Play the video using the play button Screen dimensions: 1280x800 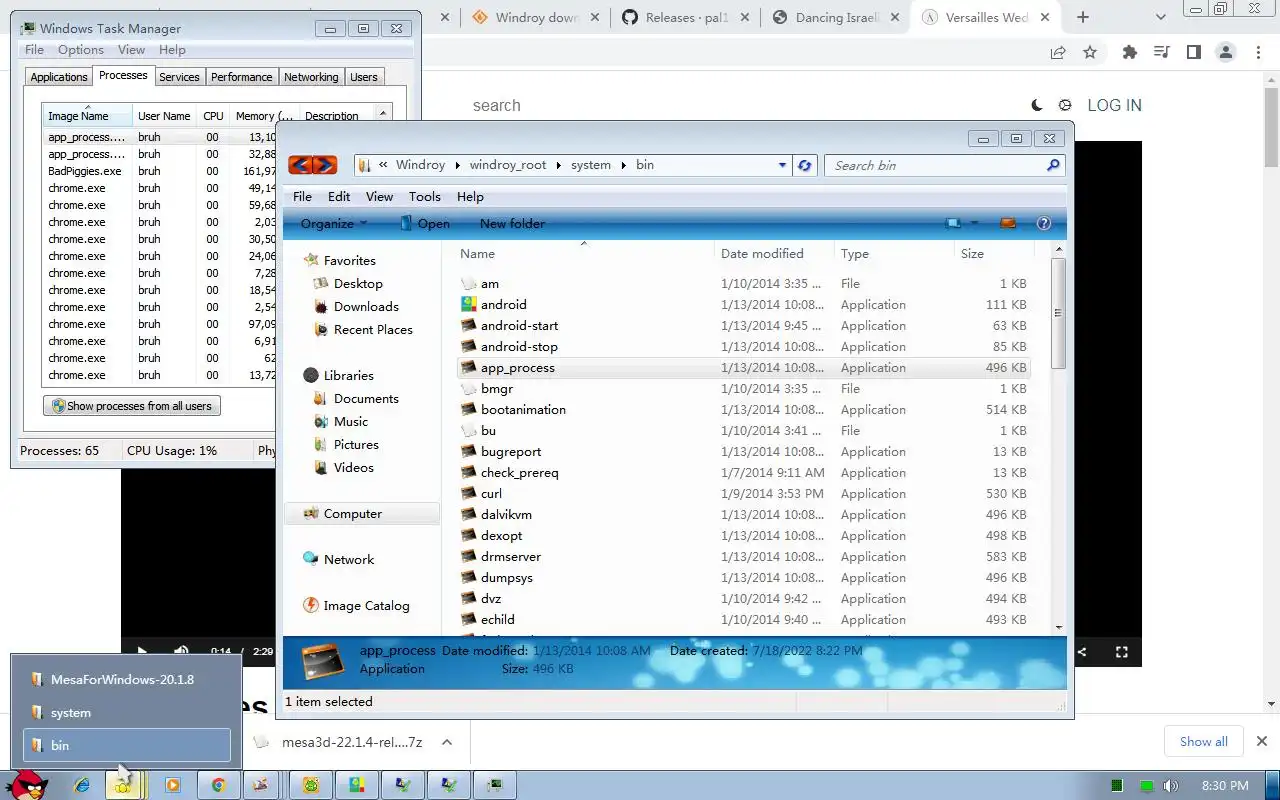(142, 652)
